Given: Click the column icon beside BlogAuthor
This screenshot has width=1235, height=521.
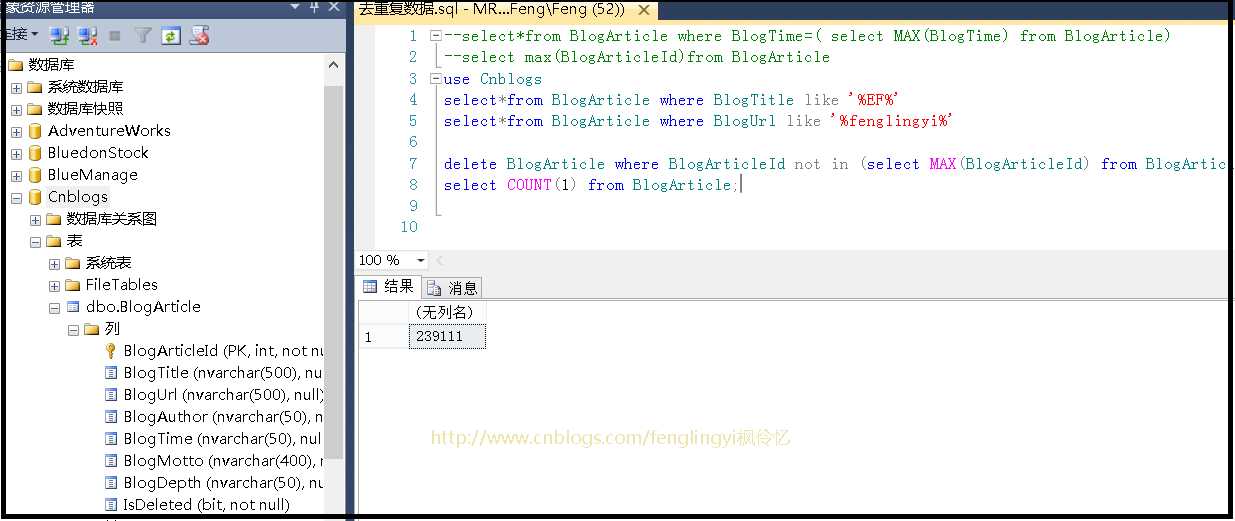Looking at the screenshot, I should [x=111, y=417].
